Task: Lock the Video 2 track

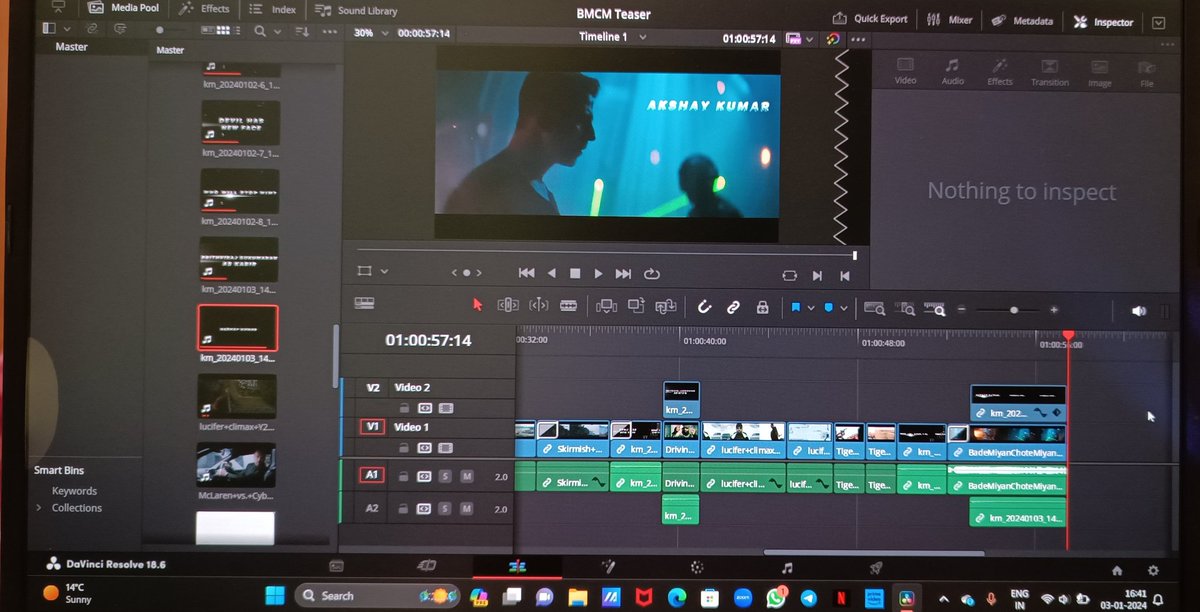Action: pos(404,408)
